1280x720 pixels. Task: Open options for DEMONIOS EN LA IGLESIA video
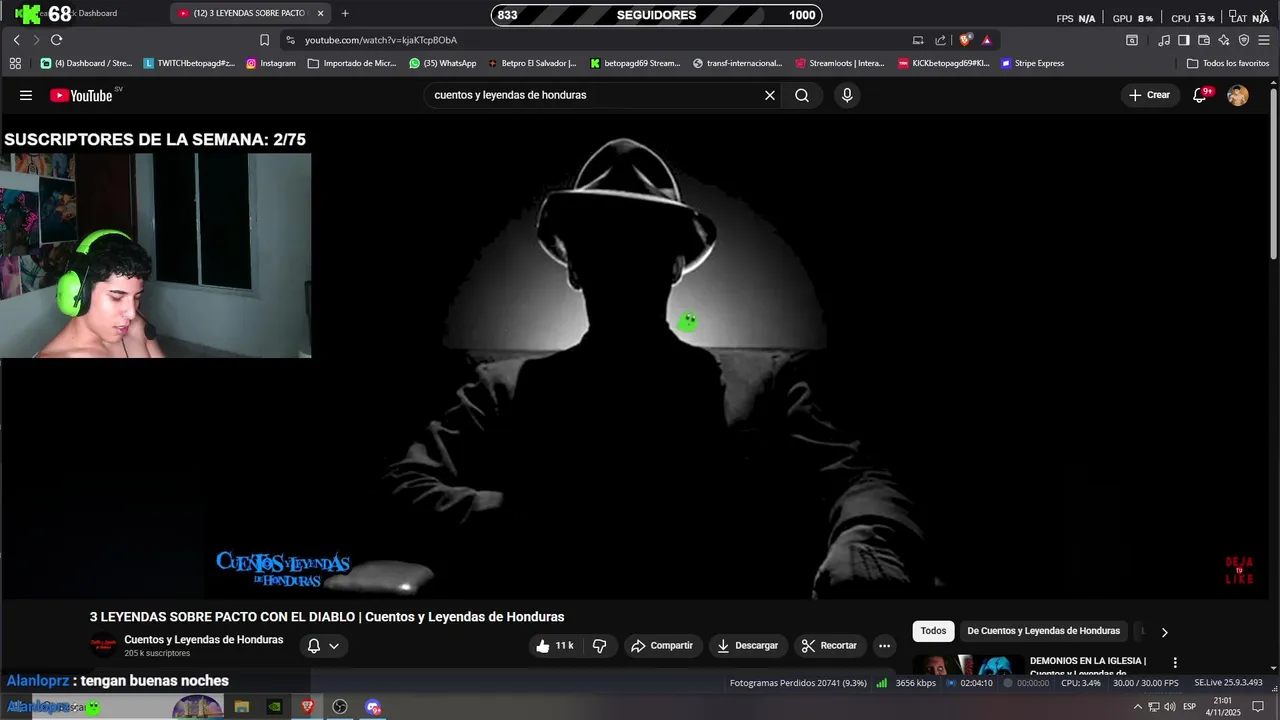click(1175, 662)
